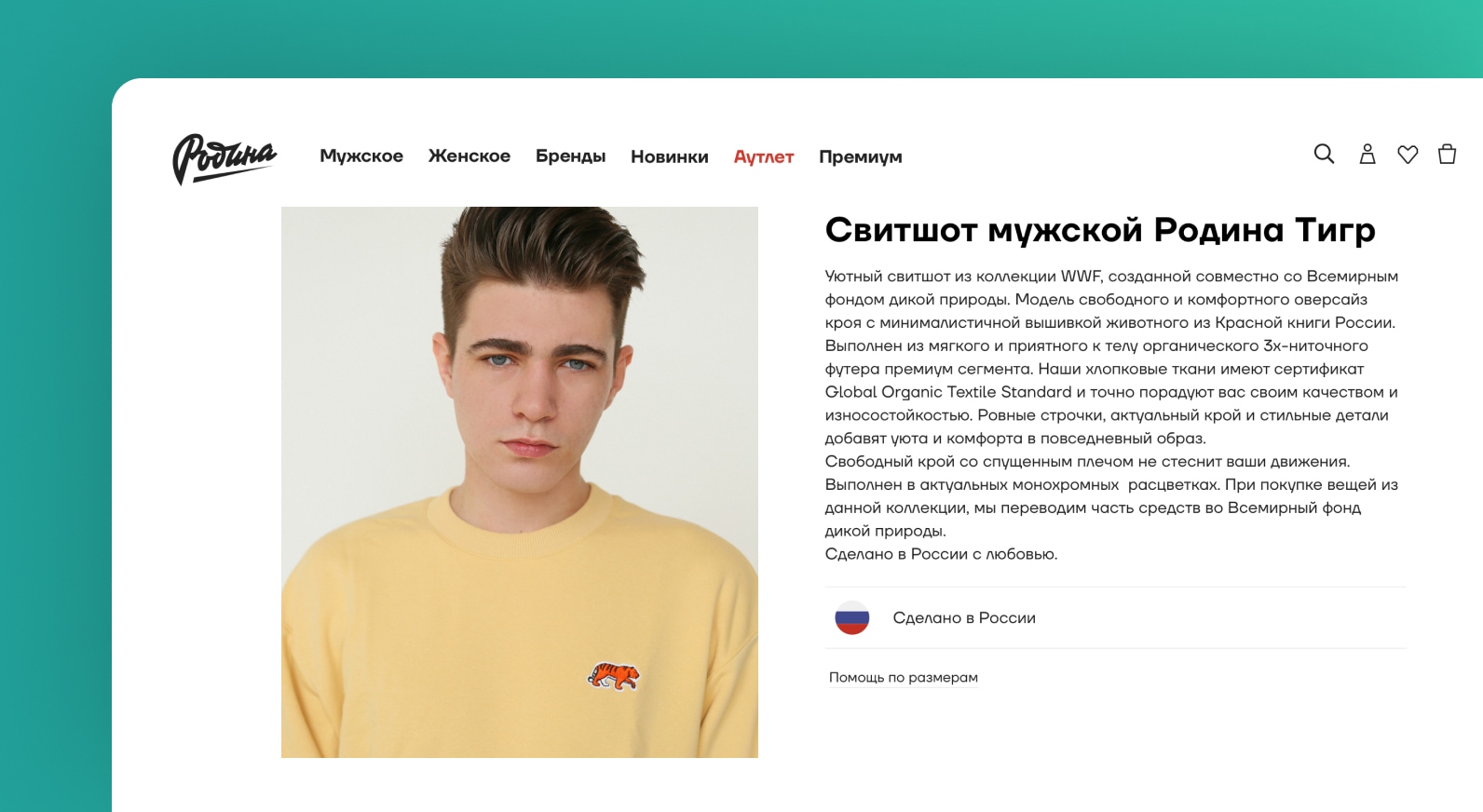Viewport: 1483px width, 812px height.
Task: Go to the Бренды menu item
Action: 570,156
